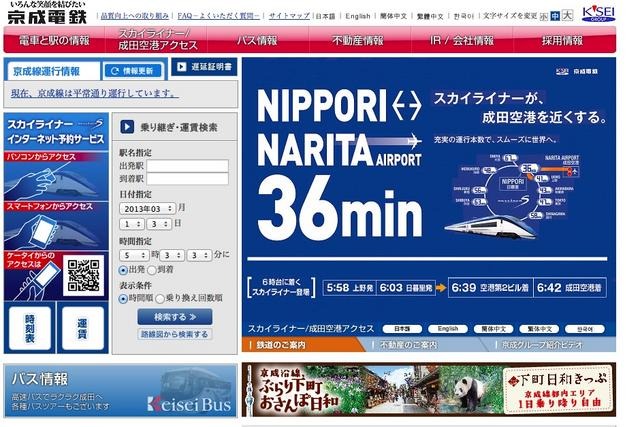Select access from PC option
Image resolution: width=640 pixels, height=427 pixels.
click(56, 176)
